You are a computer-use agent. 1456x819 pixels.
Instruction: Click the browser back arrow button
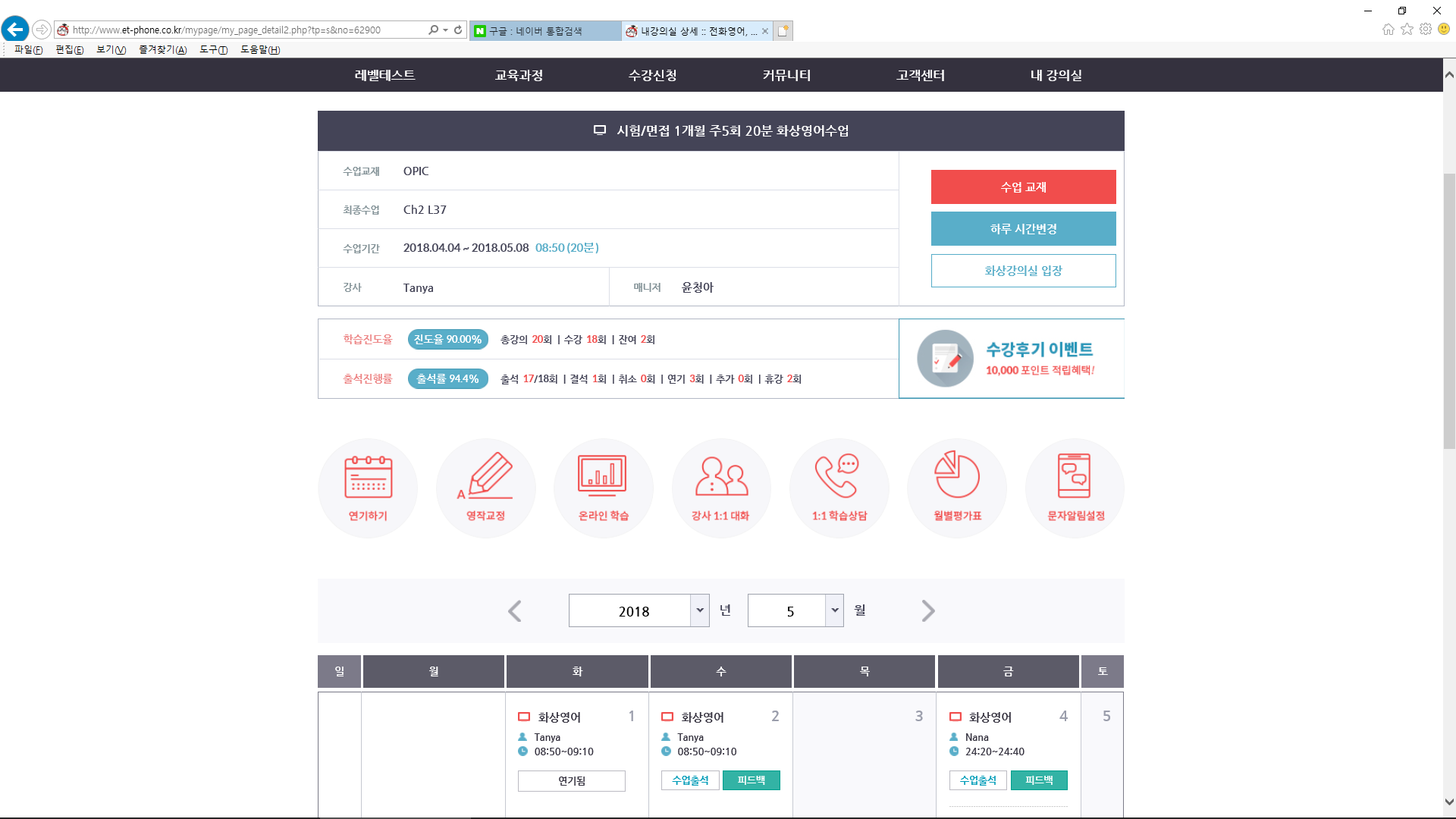pos(15,30)
